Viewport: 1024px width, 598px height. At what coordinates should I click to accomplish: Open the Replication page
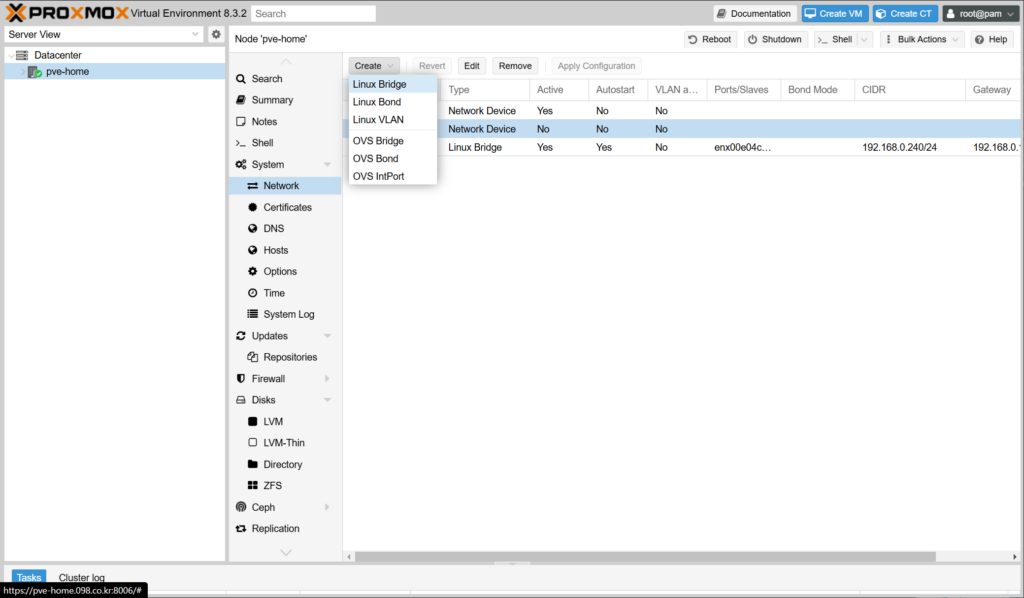(x=275, y=528)
